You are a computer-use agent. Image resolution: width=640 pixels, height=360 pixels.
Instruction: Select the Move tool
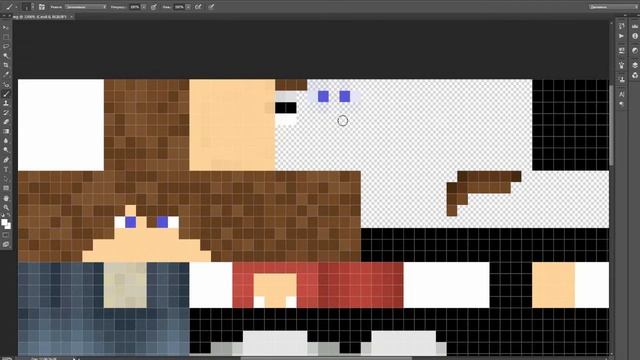point(6,28)
